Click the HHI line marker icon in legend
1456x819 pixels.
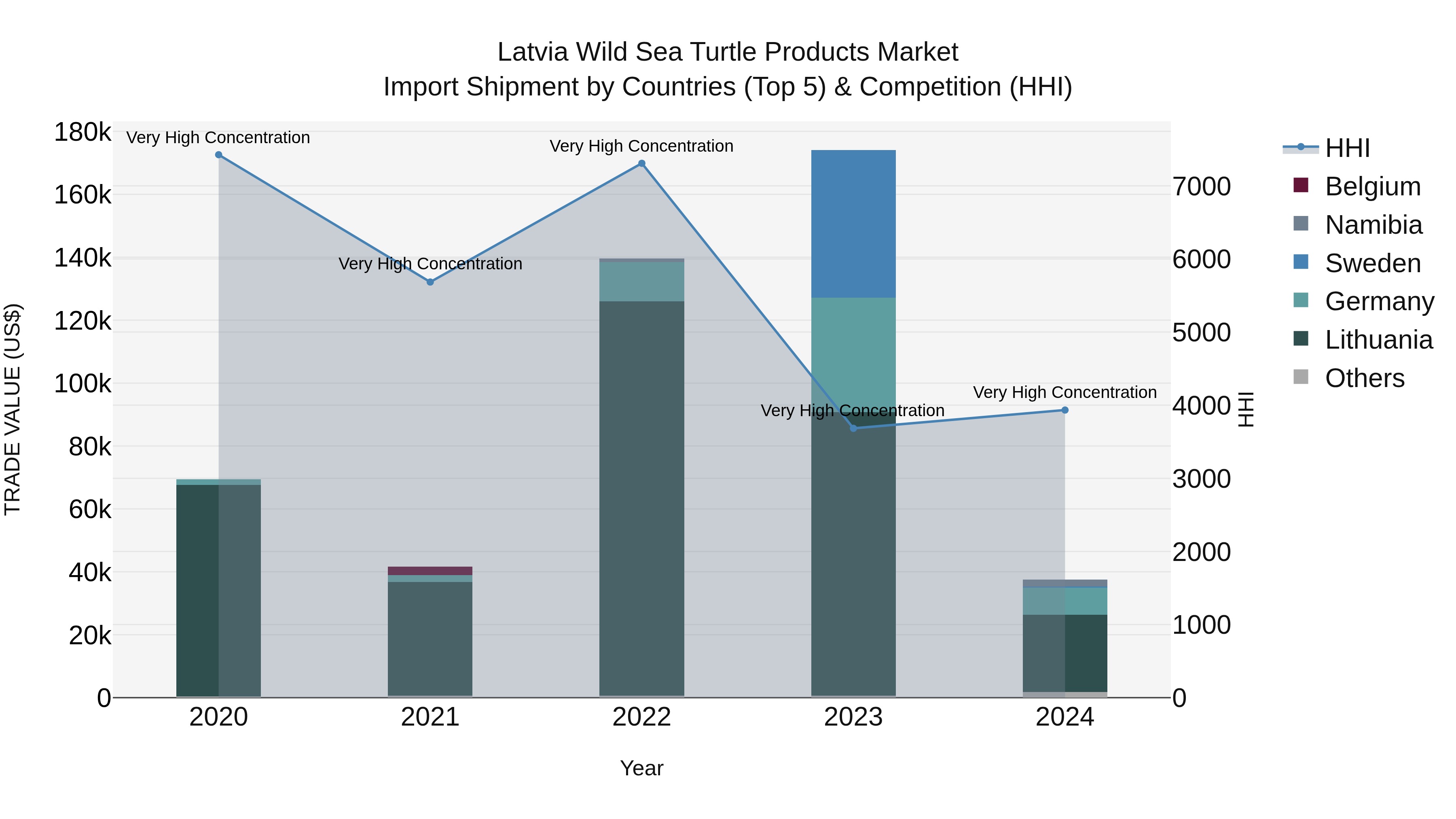coord(1301,147)
